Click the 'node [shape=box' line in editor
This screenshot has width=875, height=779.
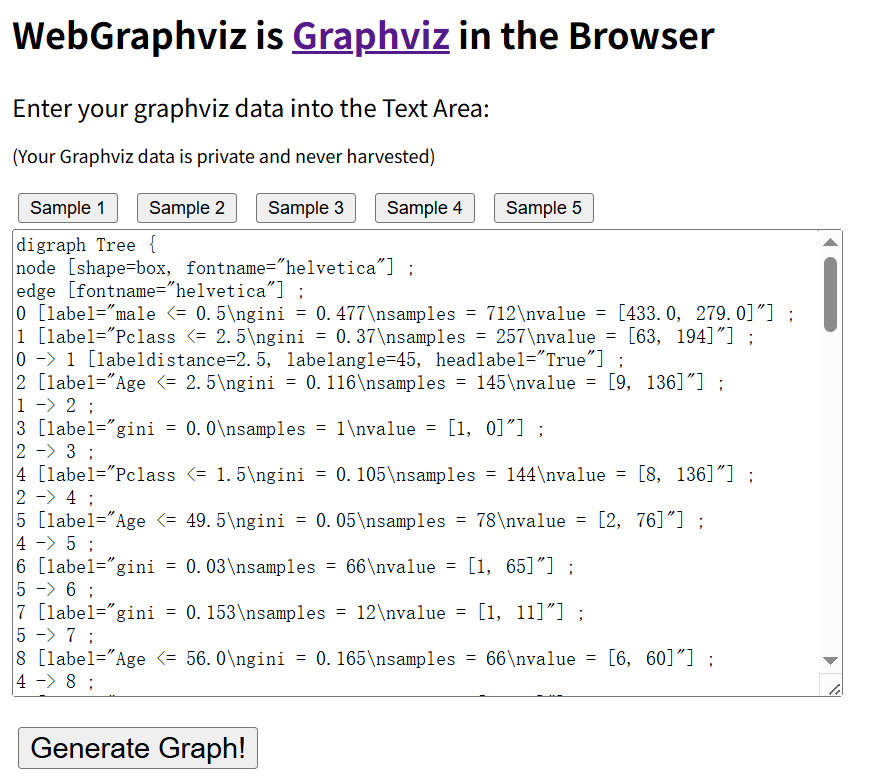click(x=215, y=268)
